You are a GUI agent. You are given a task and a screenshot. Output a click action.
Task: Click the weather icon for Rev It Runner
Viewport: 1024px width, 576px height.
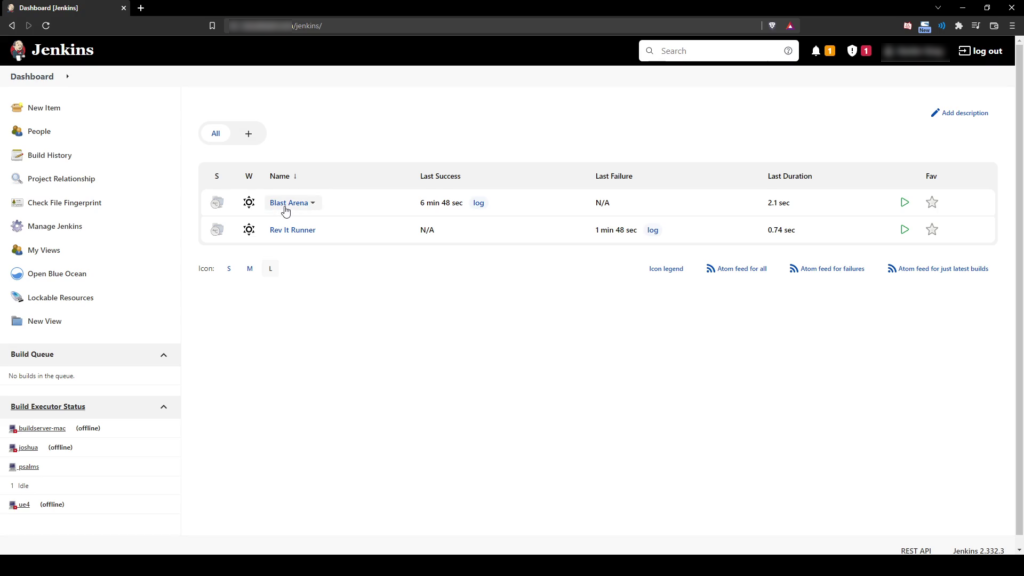[x=249, y=230]
